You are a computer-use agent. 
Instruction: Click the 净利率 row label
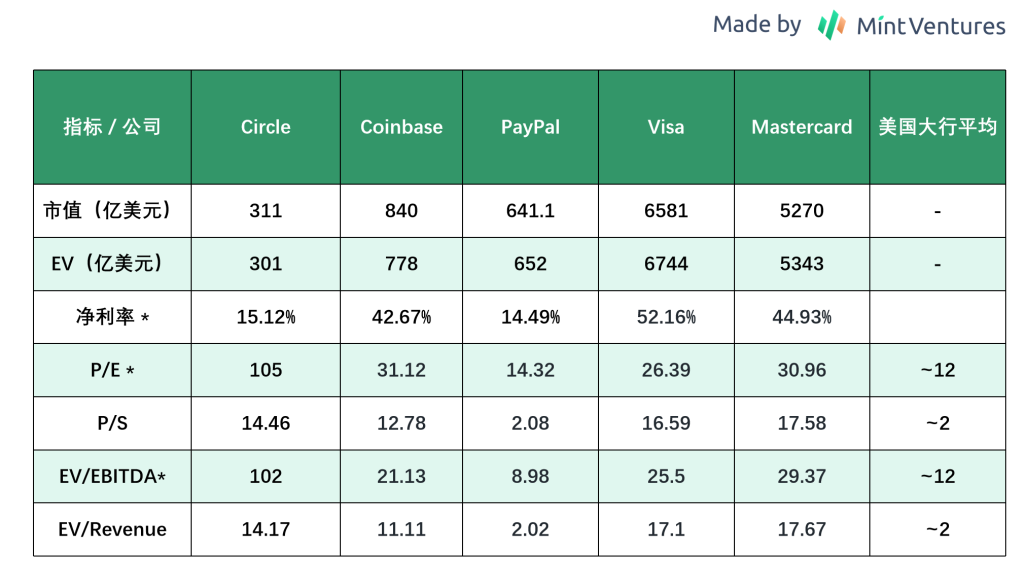tap(112, 317)
